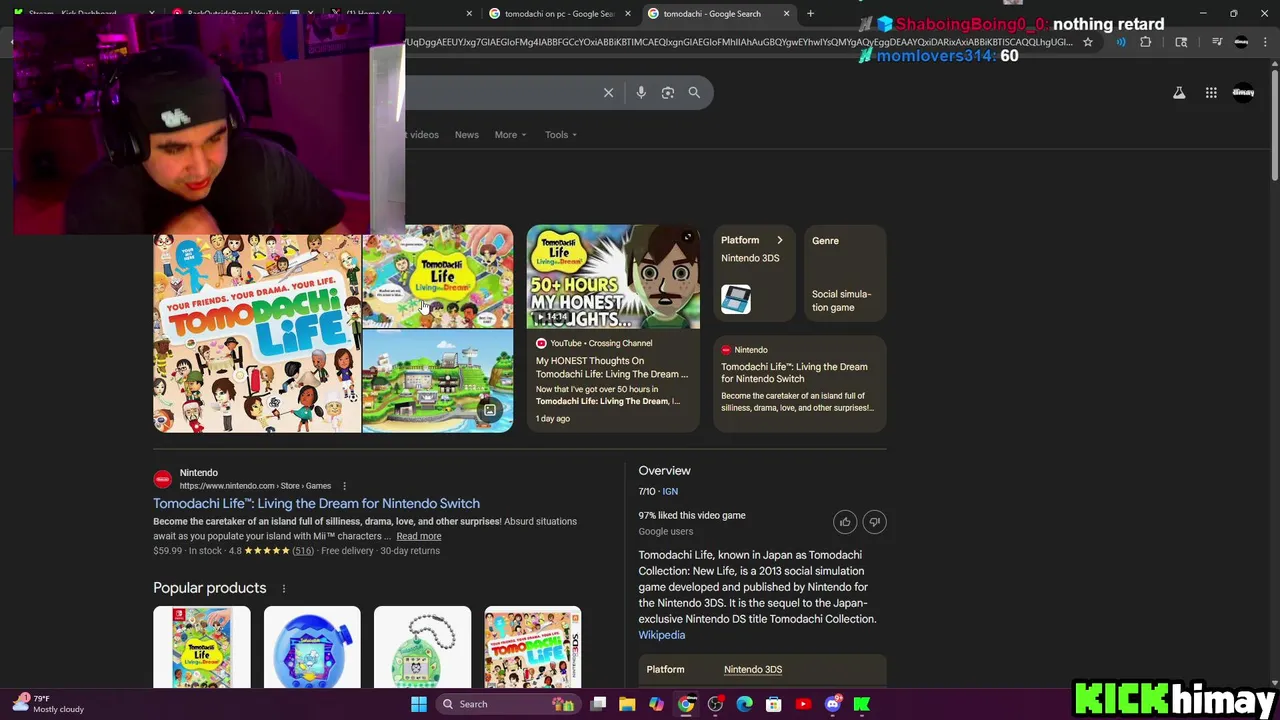Open Living the Dream cover art image
Image resolution: width=1280 pixels, height=720 pixels.
tap(438, 277)
